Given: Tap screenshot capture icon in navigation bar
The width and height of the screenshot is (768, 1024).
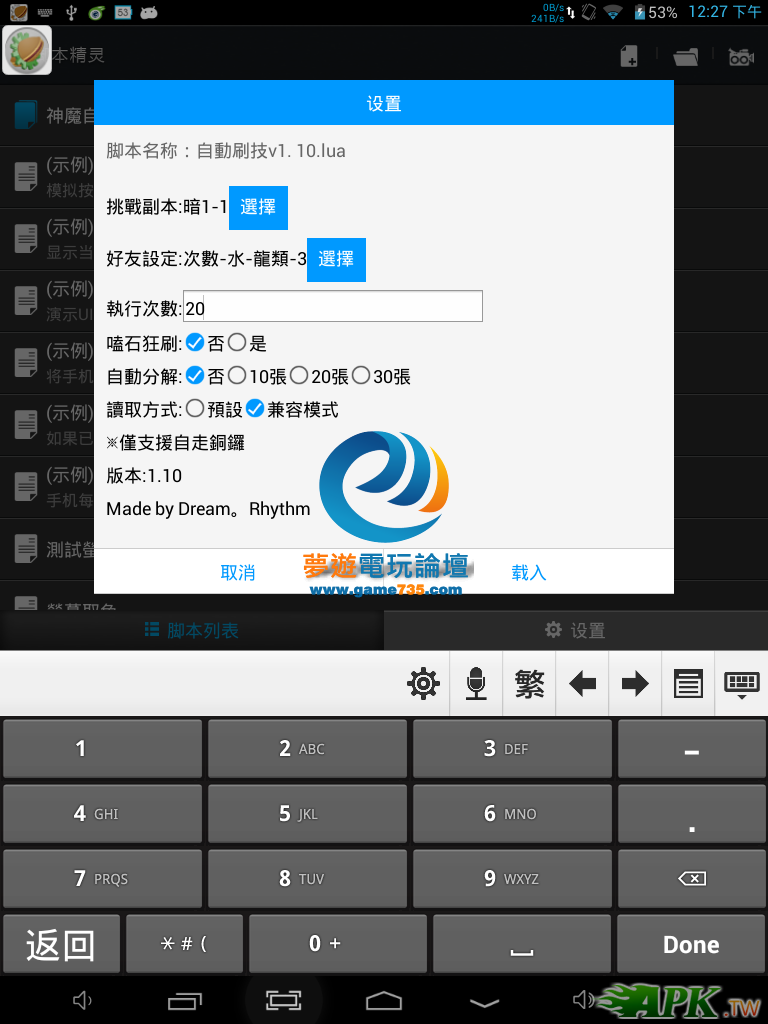Looking at the screenshot, I should (x=283, y=1000).
